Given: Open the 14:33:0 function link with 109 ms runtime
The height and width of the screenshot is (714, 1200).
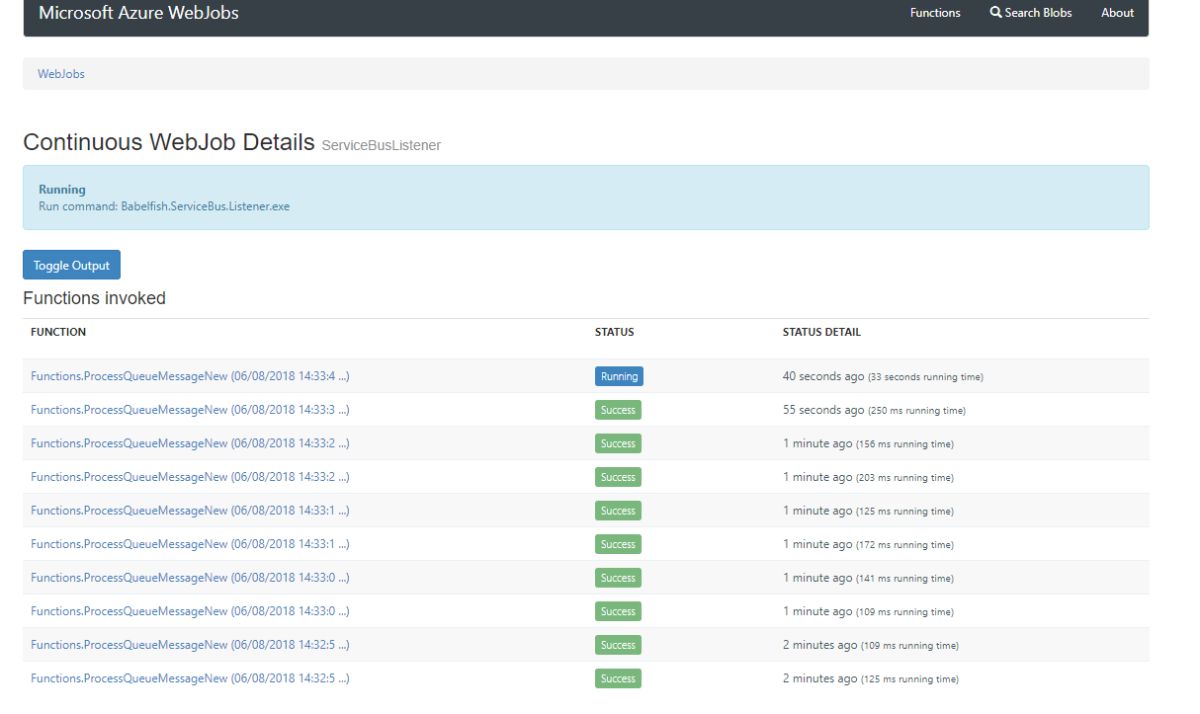Looking at the screenshot, I should click(190, 611).
